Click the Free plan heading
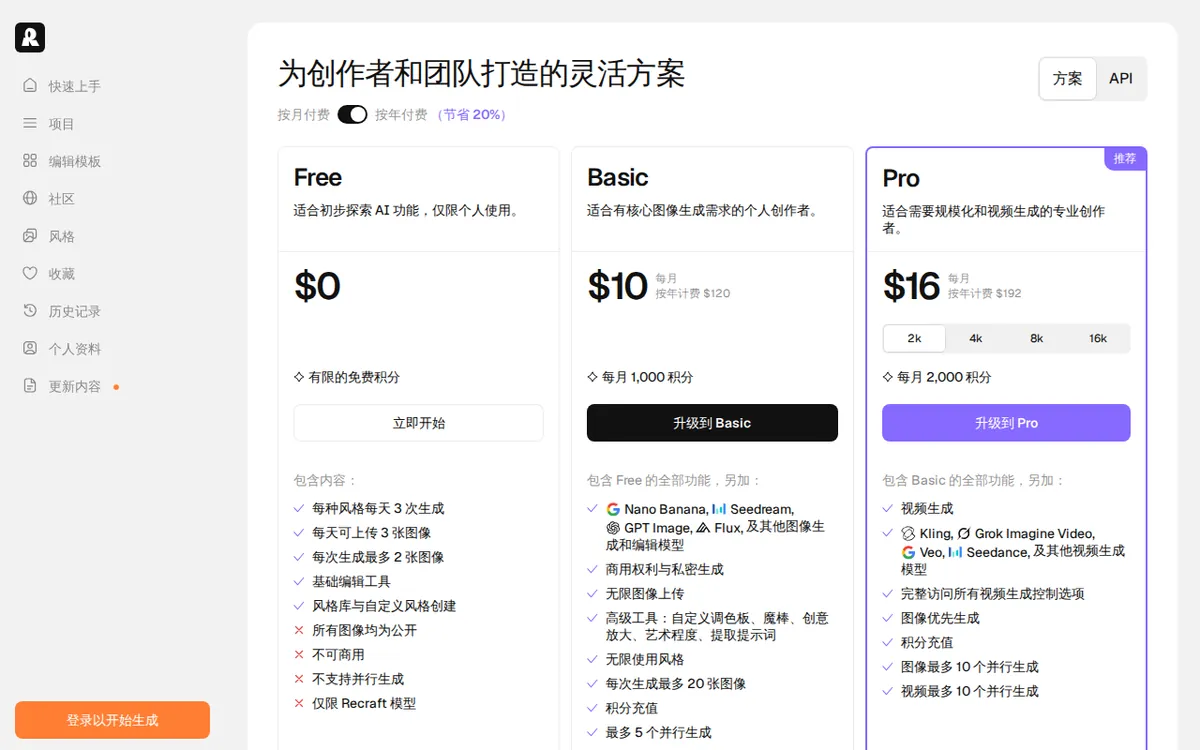Screen dimensions: 1200x750 click(x=318, y=177)
